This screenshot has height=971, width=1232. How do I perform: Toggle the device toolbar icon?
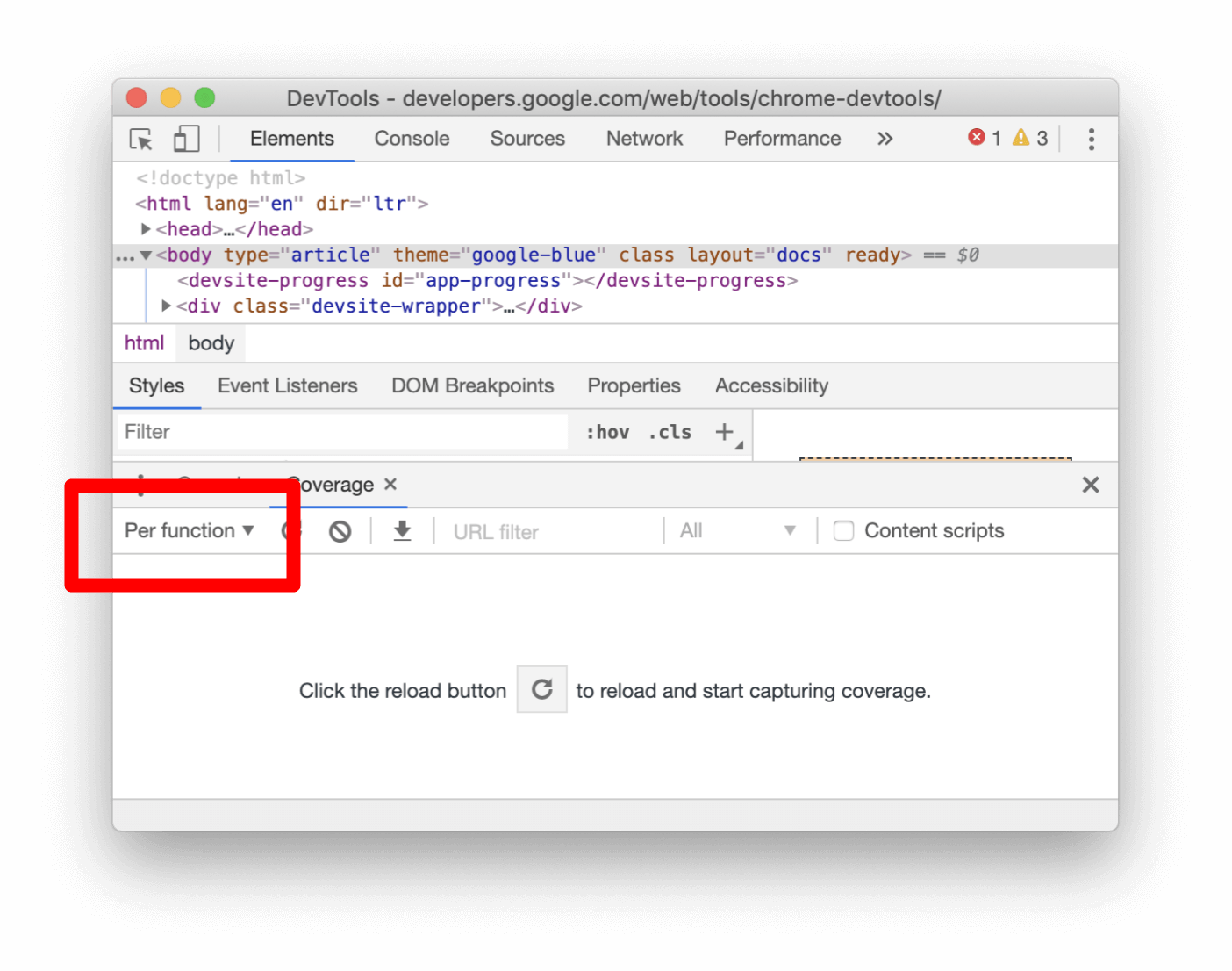[185, 139]
